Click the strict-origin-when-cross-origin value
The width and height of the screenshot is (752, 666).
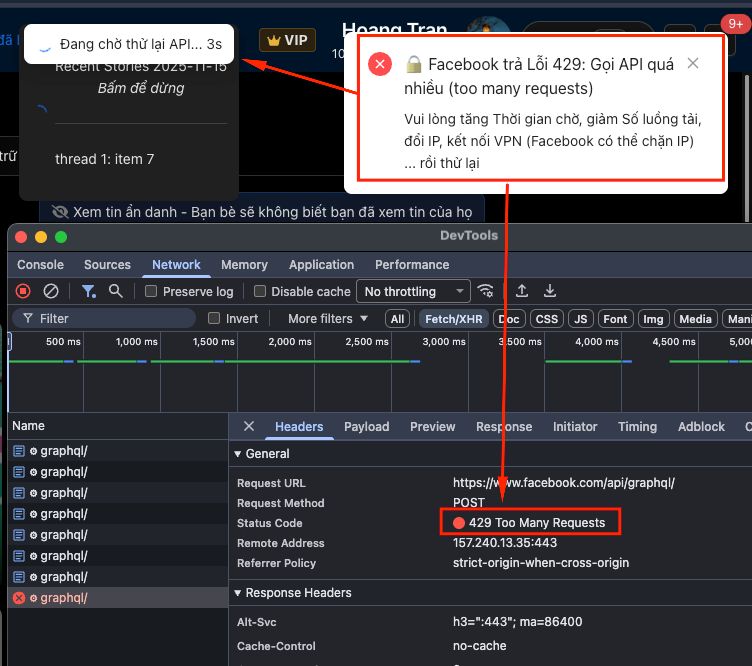540,563
